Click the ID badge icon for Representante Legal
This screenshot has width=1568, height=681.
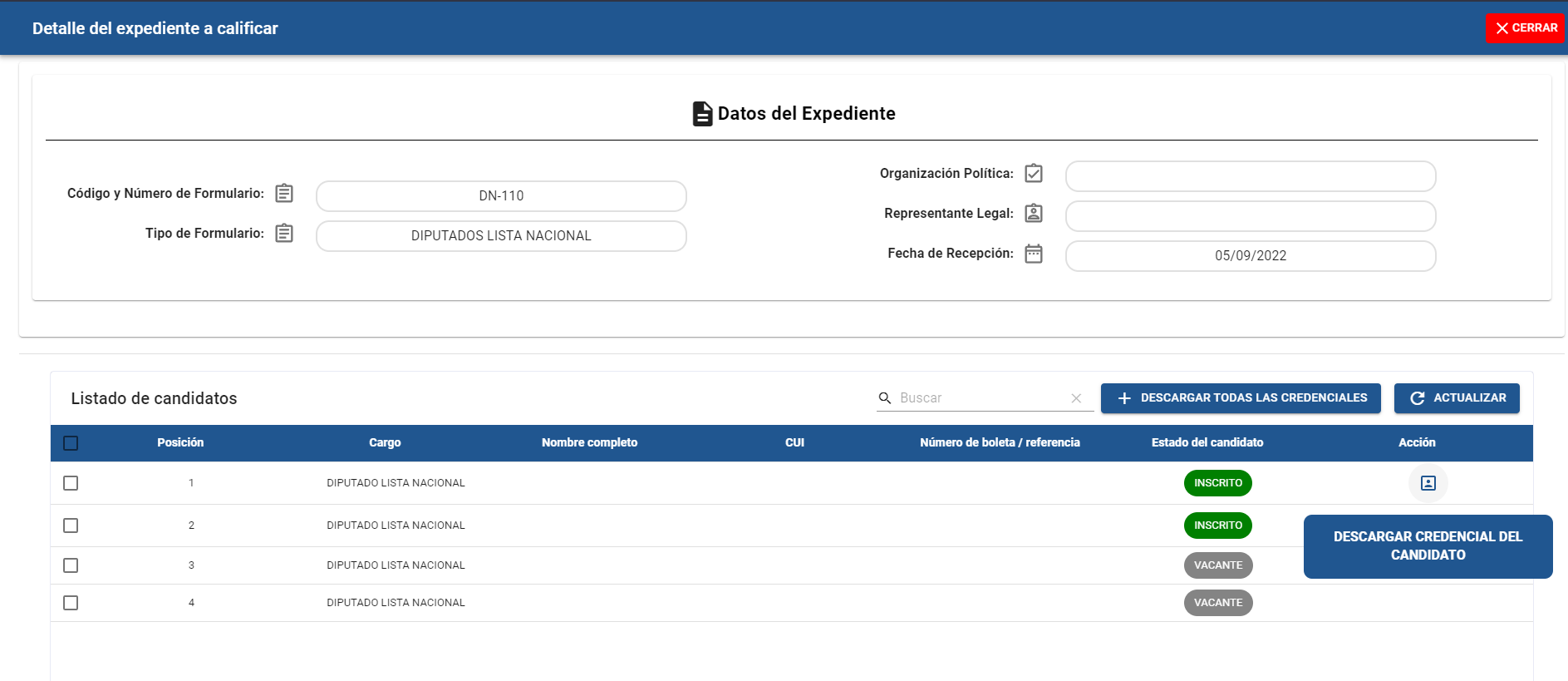(x=1034, y=214)
